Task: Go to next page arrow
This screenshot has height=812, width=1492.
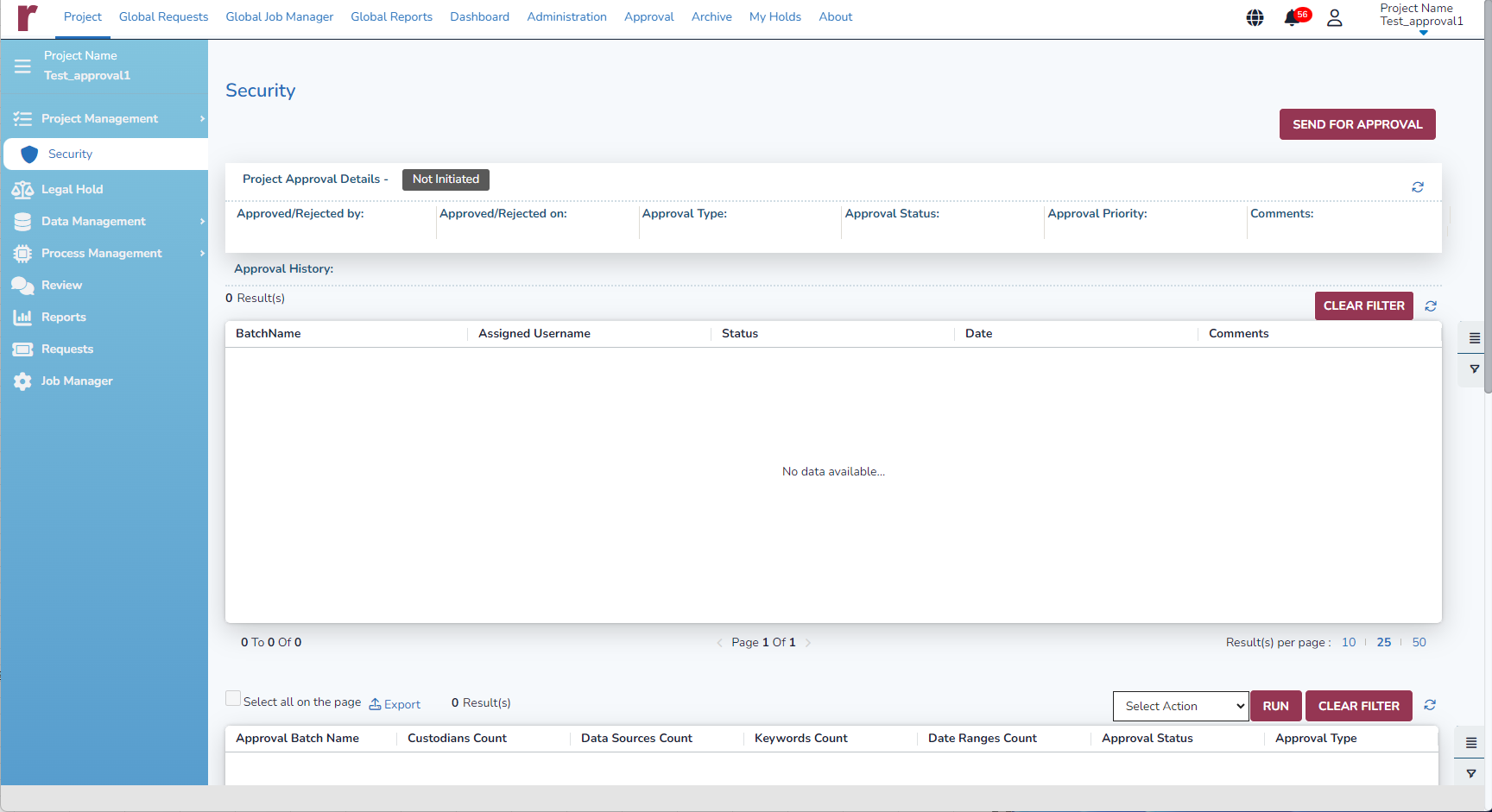Action: 808,643
